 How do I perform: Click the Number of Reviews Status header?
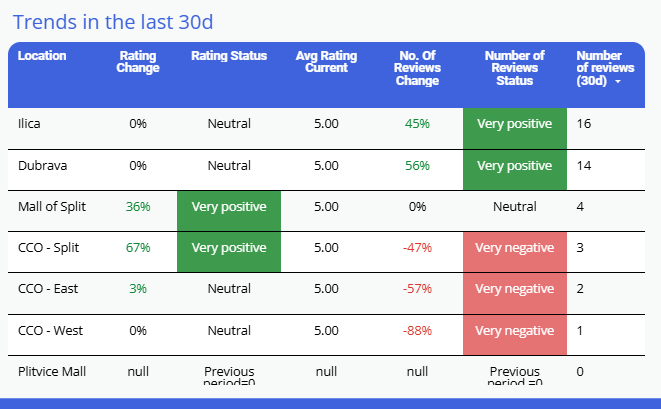pos(515,68)
